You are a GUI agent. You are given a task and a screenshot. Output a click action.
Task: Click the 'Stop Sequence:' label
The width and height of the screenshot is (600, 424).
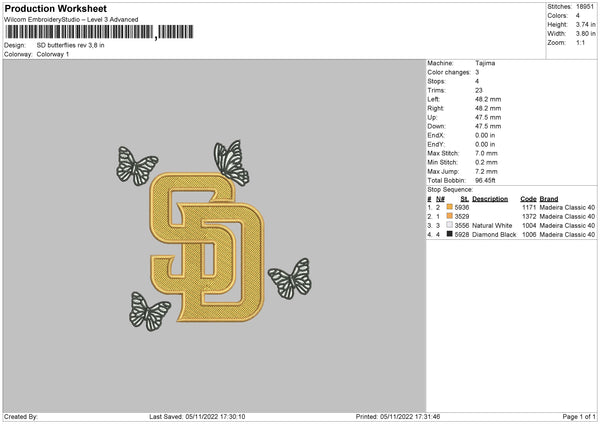pos(450,190)
